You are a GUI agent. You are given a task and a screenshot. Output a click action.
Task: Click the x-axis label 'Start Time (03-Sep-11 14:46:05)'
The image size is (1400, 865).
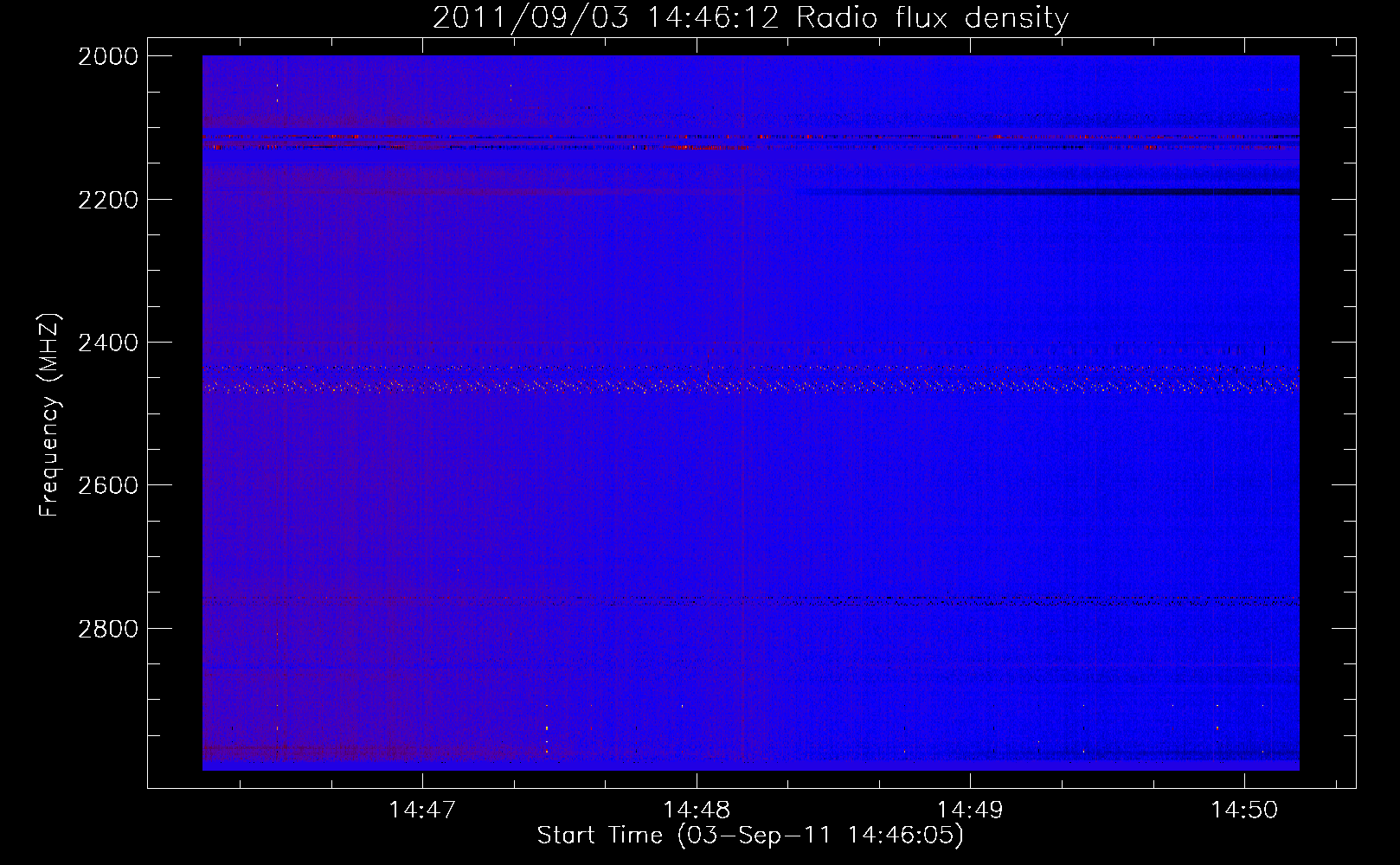(750, 836)
